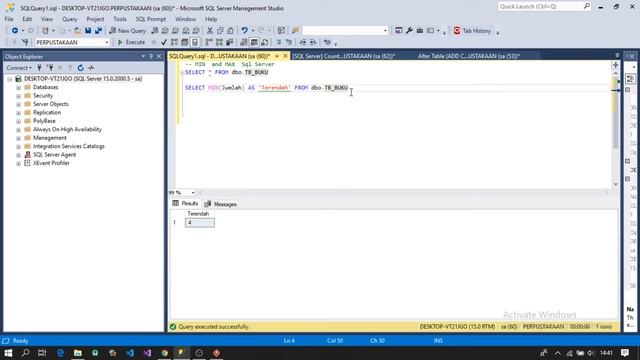Select SQL Server Agent in tree

click(x=54, y=155)
